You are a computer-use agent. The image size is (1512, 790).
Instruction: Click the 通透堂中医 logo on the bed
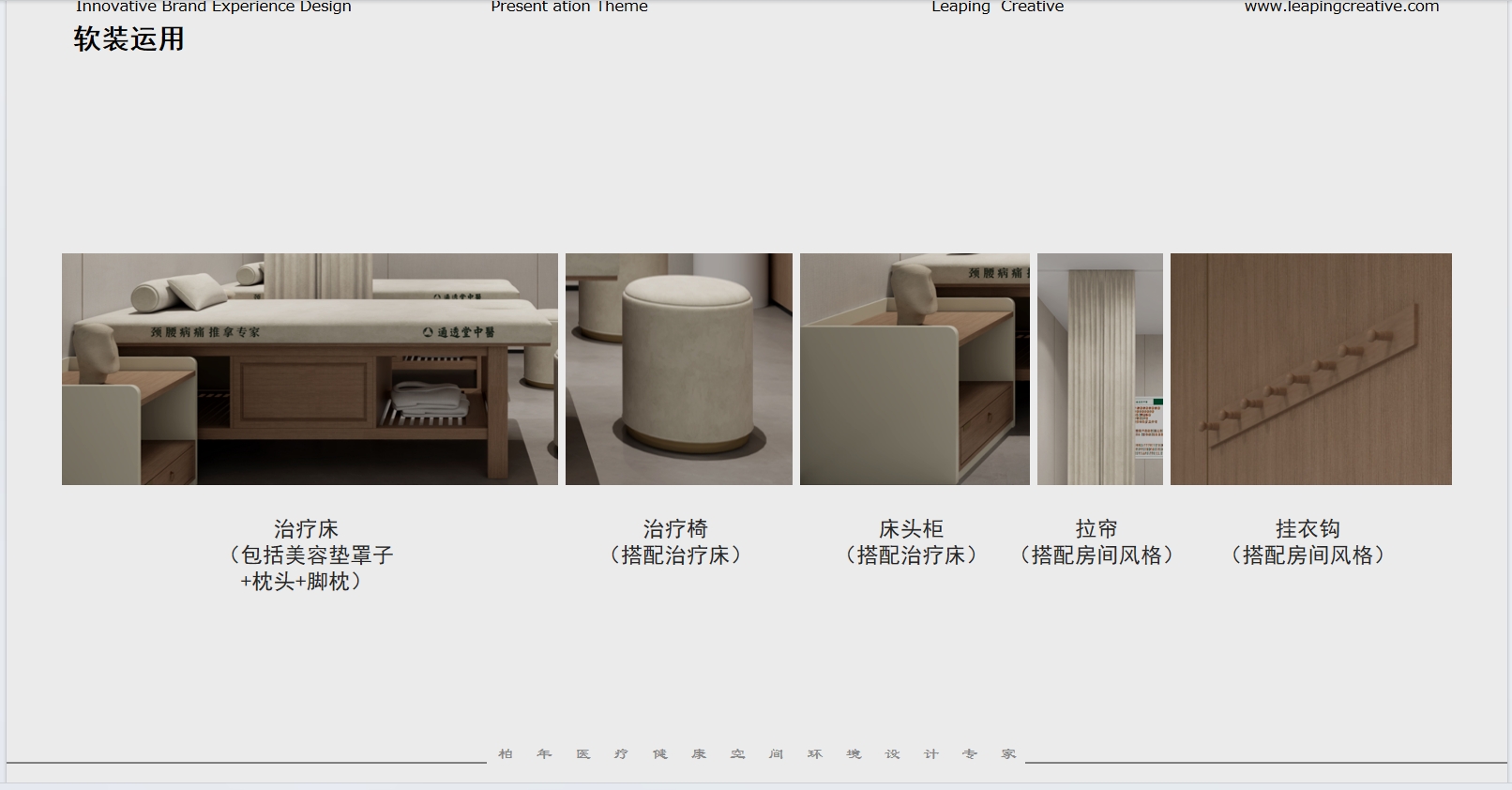click(459, 332)
